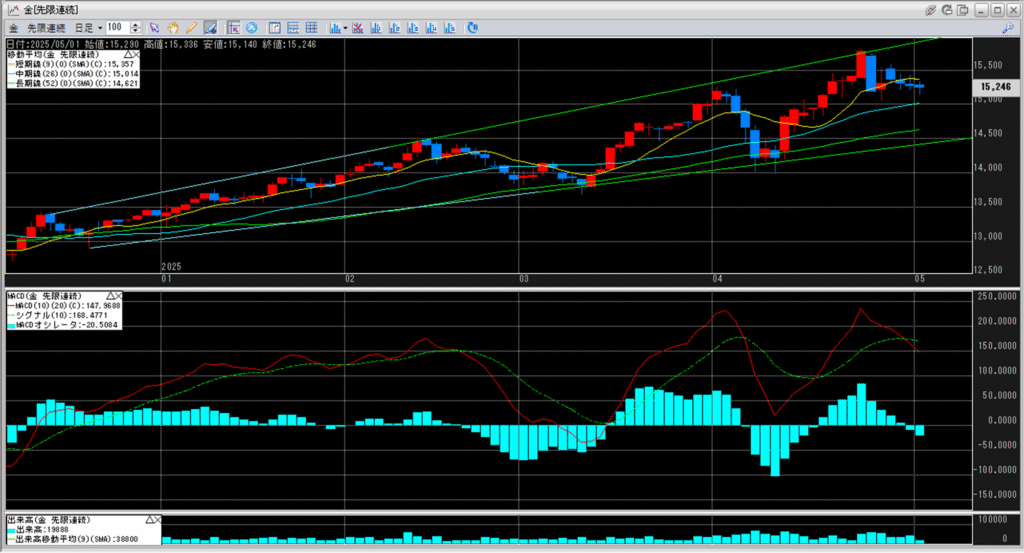Viewport: 1024px width, 553px height.
Task: Select the pencil drawing tool
Action: pyautogui.click(x=190, y=27)
